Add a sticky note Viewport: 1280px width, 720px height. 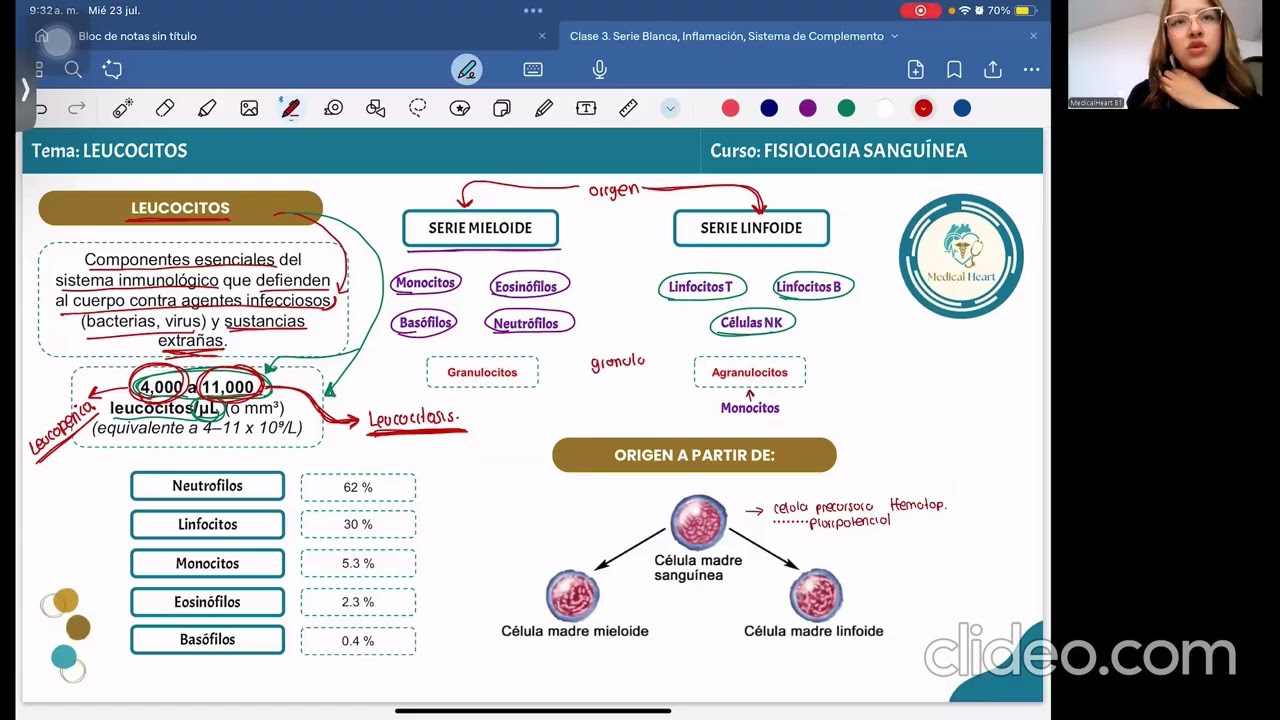(502, 108)
